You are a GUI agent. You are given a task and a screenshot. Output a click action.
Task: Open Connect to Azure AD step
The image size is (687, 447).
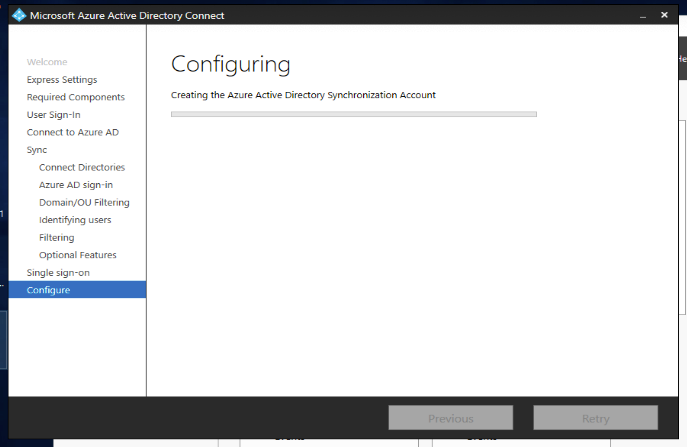pos(72,132)
